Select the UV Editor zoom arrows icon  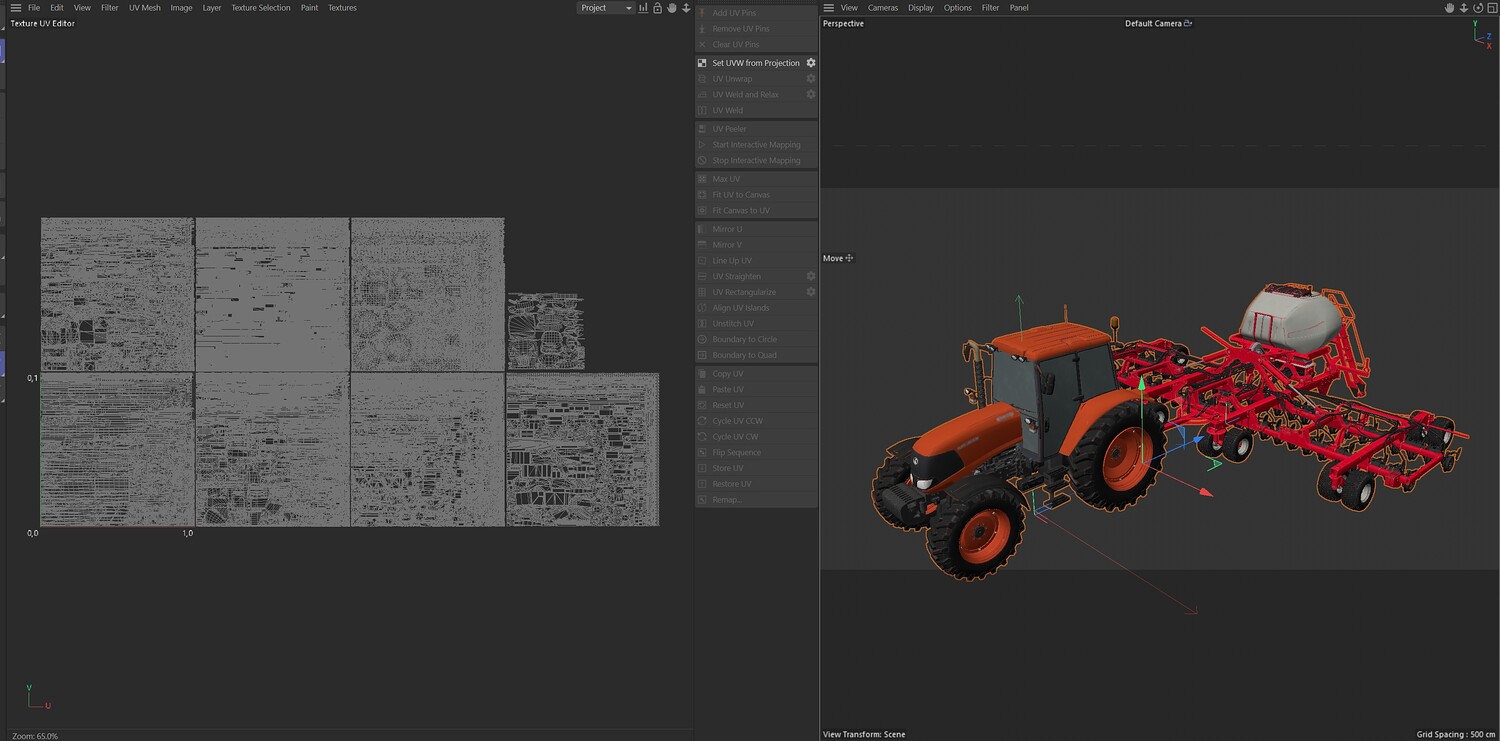tap(686, 8)
